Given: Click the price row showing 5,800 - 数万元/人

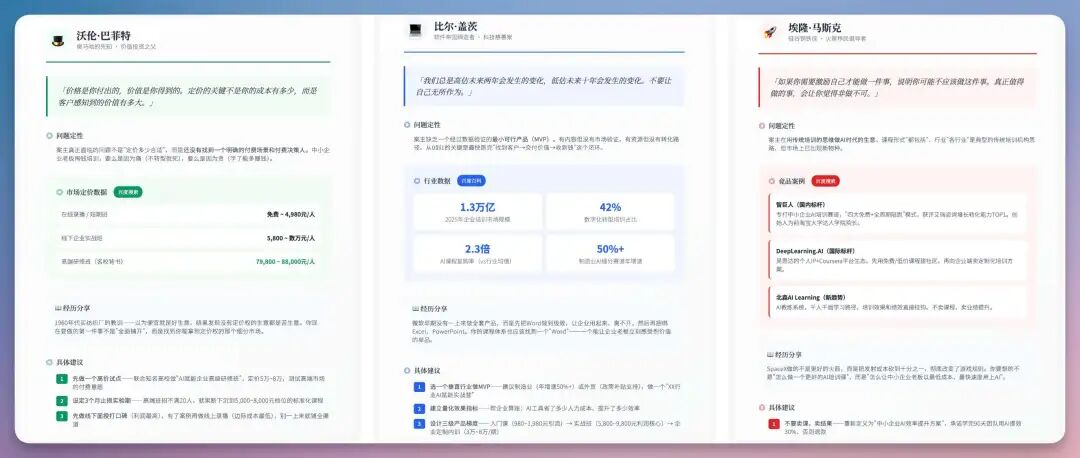Looking at the screenshot, I should [x=188, y=238].
